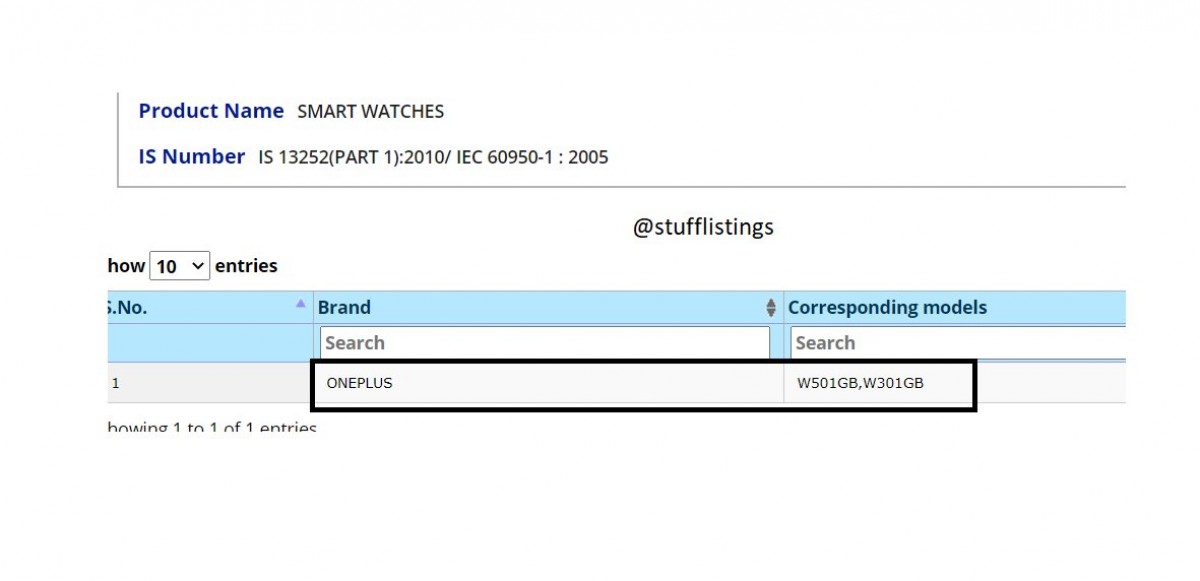Click the Brand search input field

click(x=545, y=343)
